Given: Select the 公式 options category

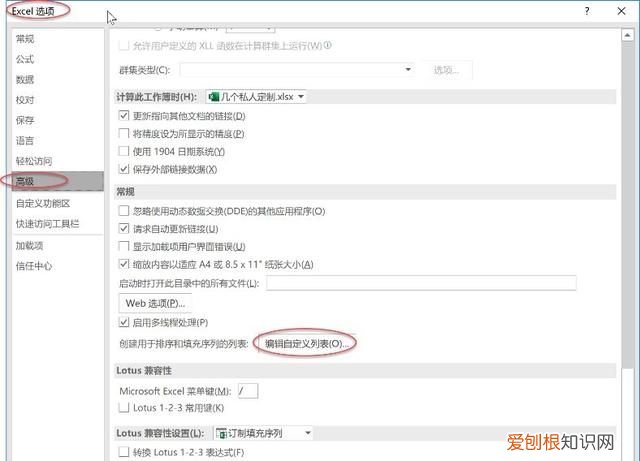Looking at the screenshot, I should pos(25,59).
